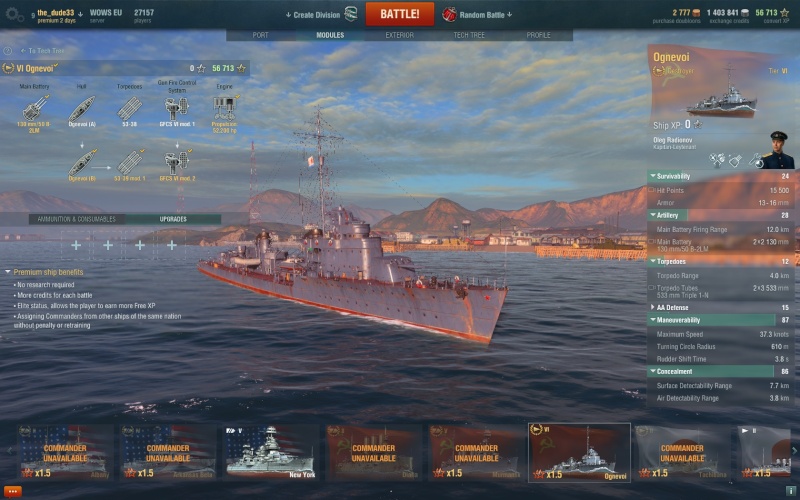This screenshot has width=800, height=500.
Task: Select the 53-38 torpedoes module icon
Action: (x=129, y=109)
